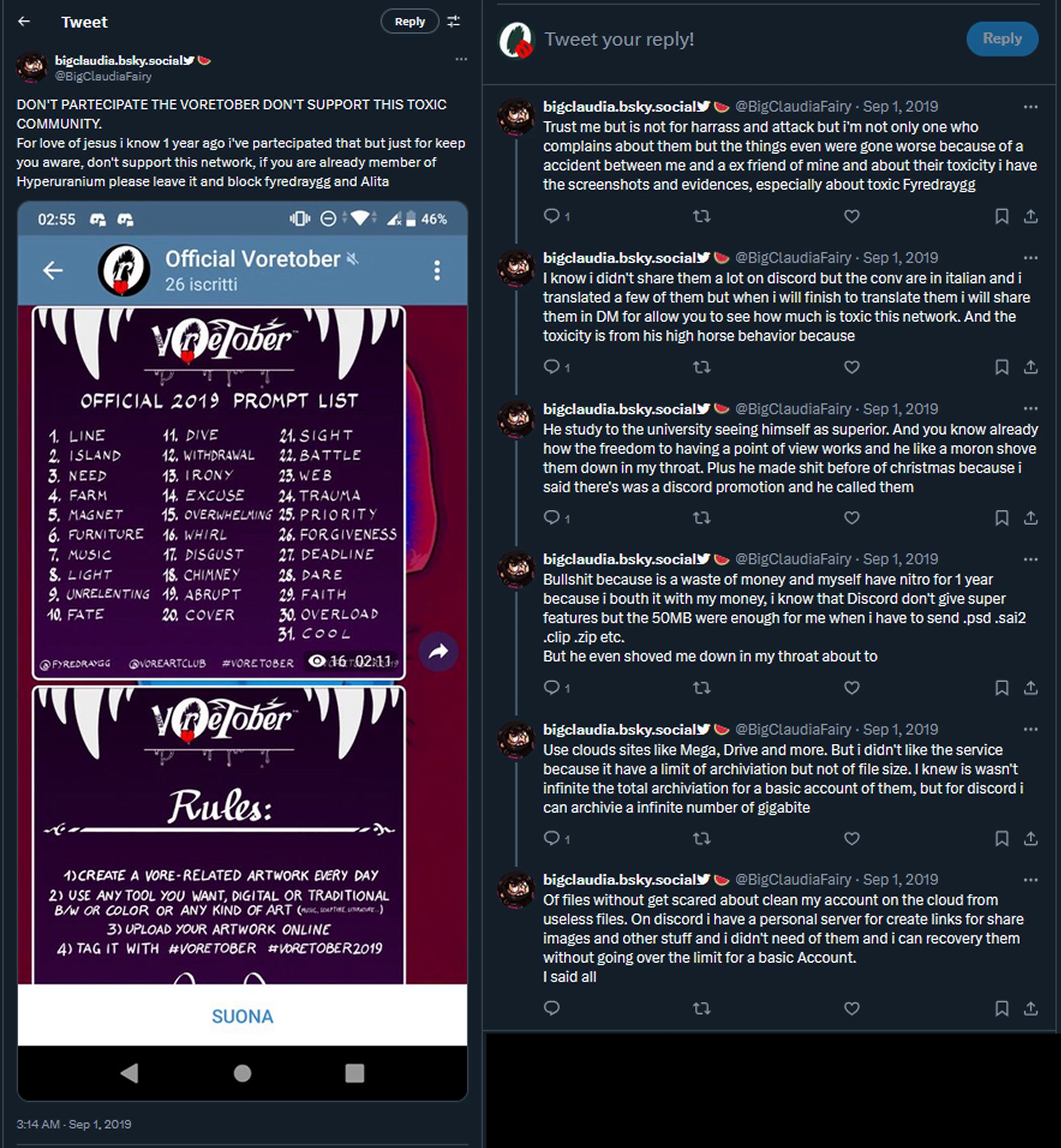Focus the 'Tweet your reply!' text field
1061x1148 pixels.
click(x=747, y=39)
